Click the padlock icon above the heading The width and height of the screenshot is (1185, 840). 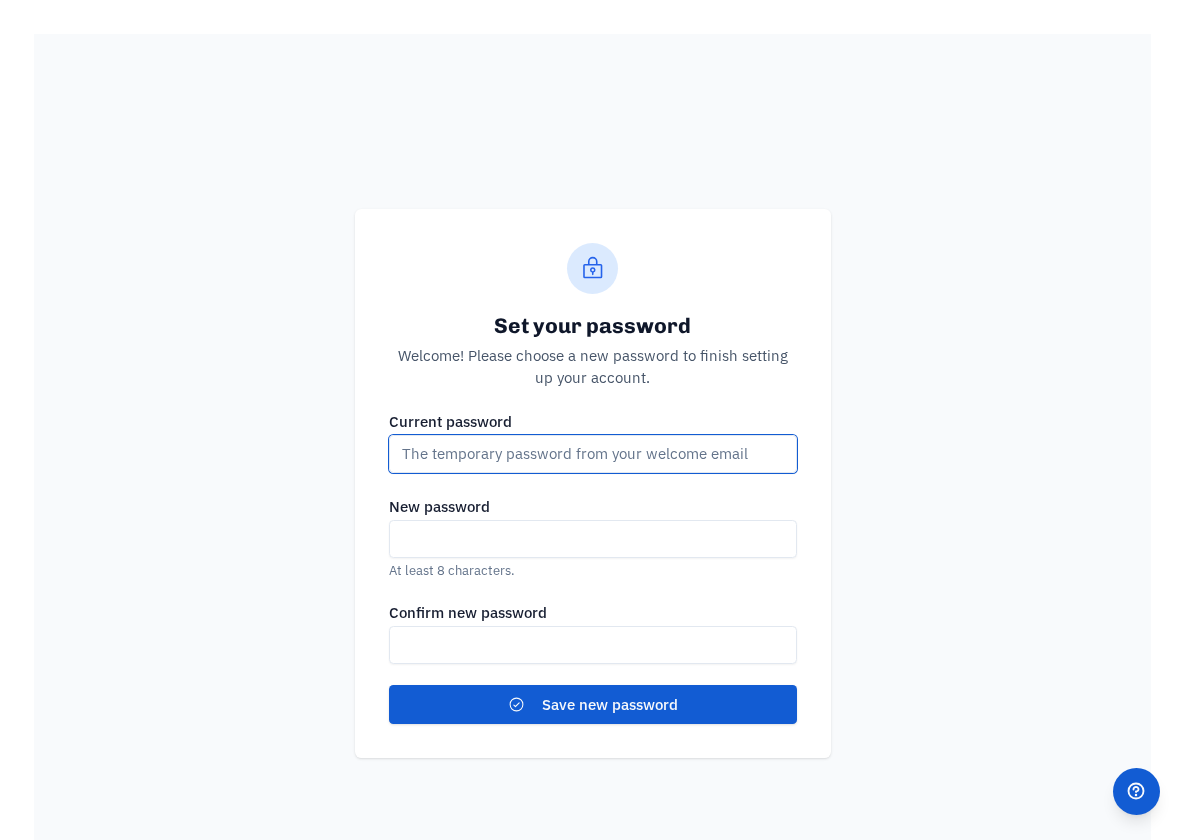point(592,268)
